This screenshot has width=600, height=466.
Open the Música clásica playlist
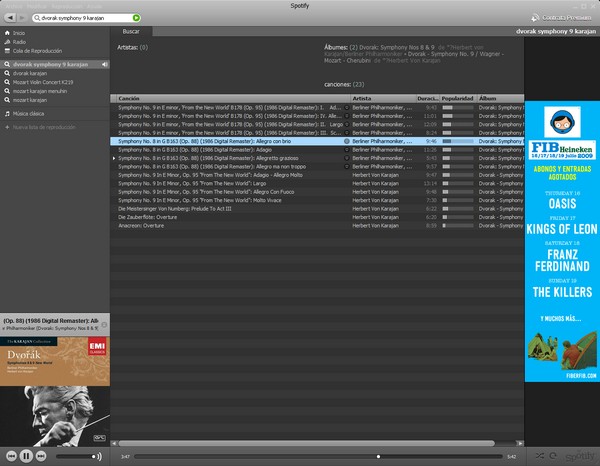coord(28,114)
